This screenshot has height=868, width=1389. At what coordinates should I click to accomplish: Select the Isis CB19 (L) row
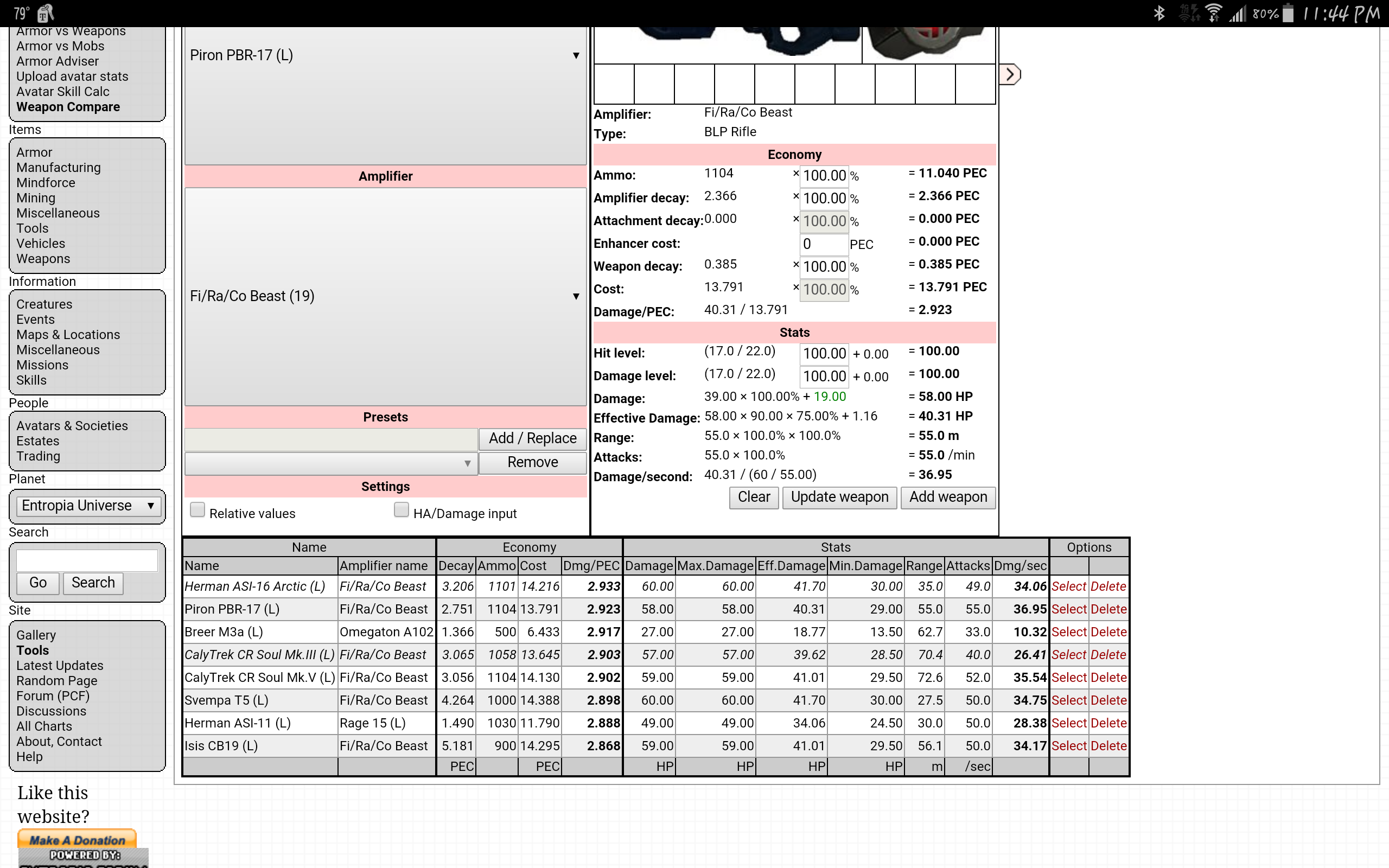pyautogui.click(x=1069, y=746)
